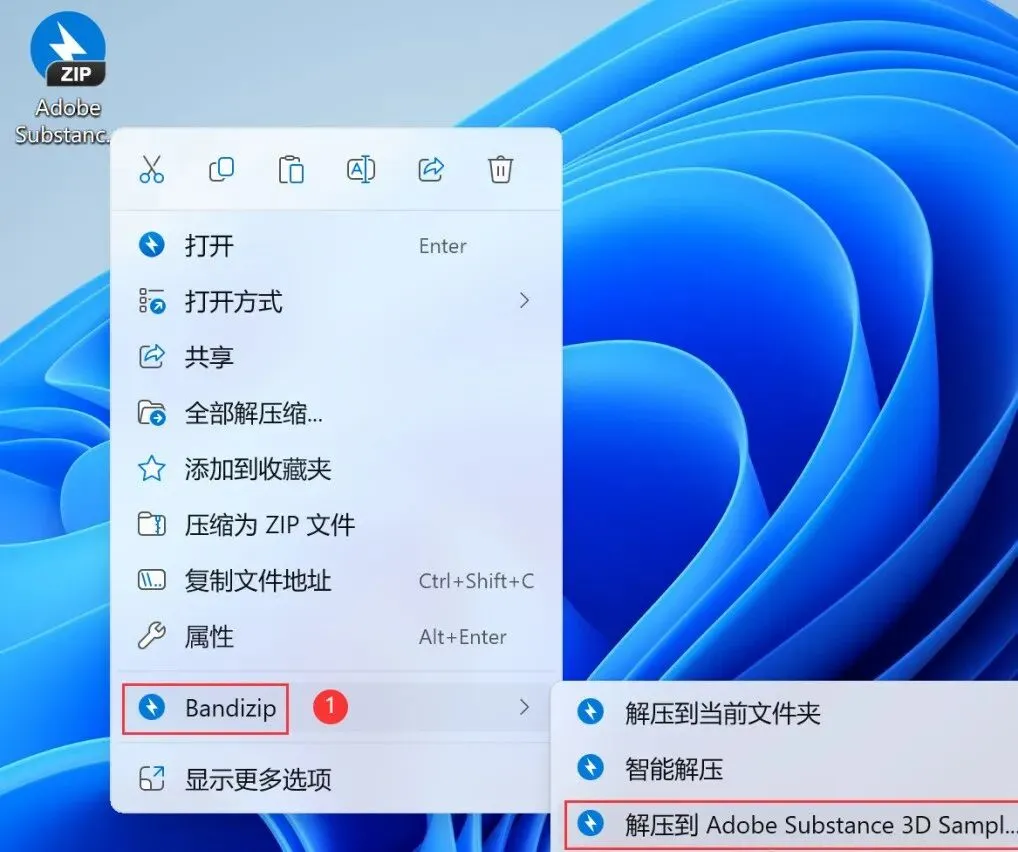Click the Bandizip icon beside 打开
The width and height of the screenshot is (1018, 852).
click(152, 245)
